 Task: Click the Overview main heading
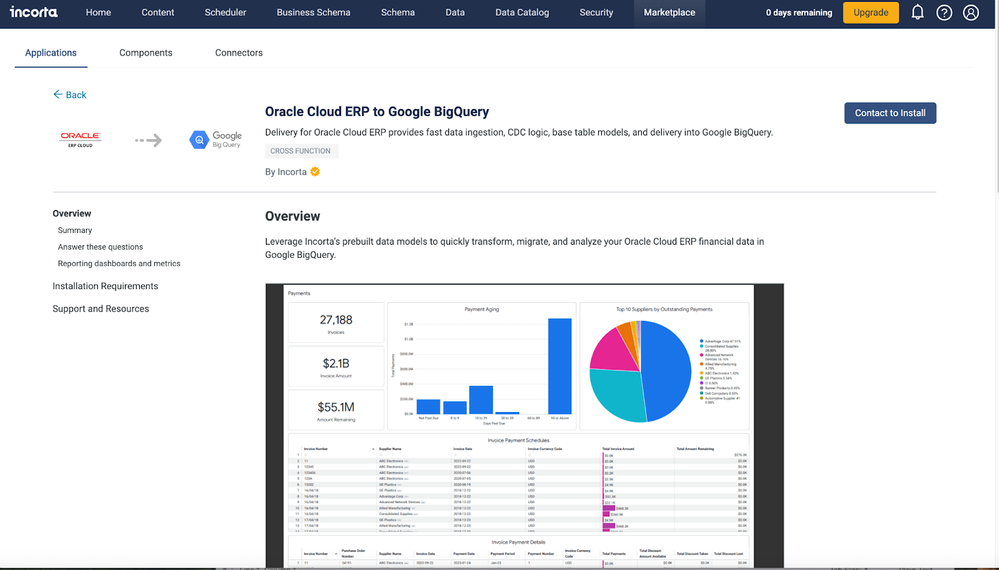pos(292,216)
